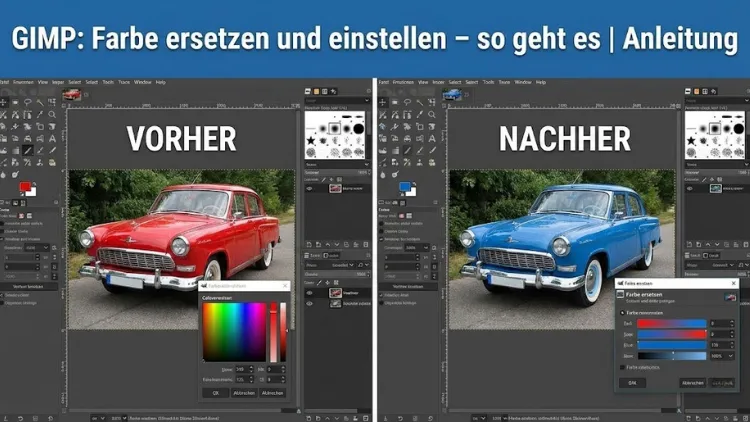Click inside the rainbow color field
750x422 pixels.
coord(234,332)
